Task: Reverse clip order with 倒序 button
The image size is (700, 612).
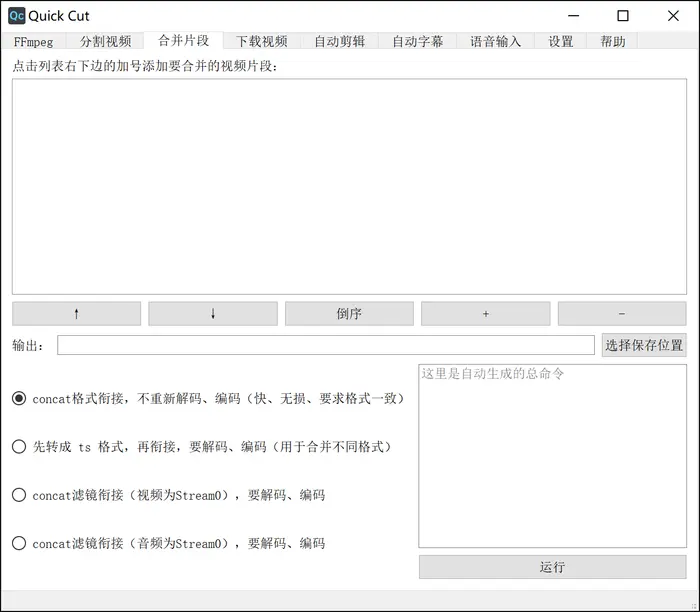Action: pos(349,314)
